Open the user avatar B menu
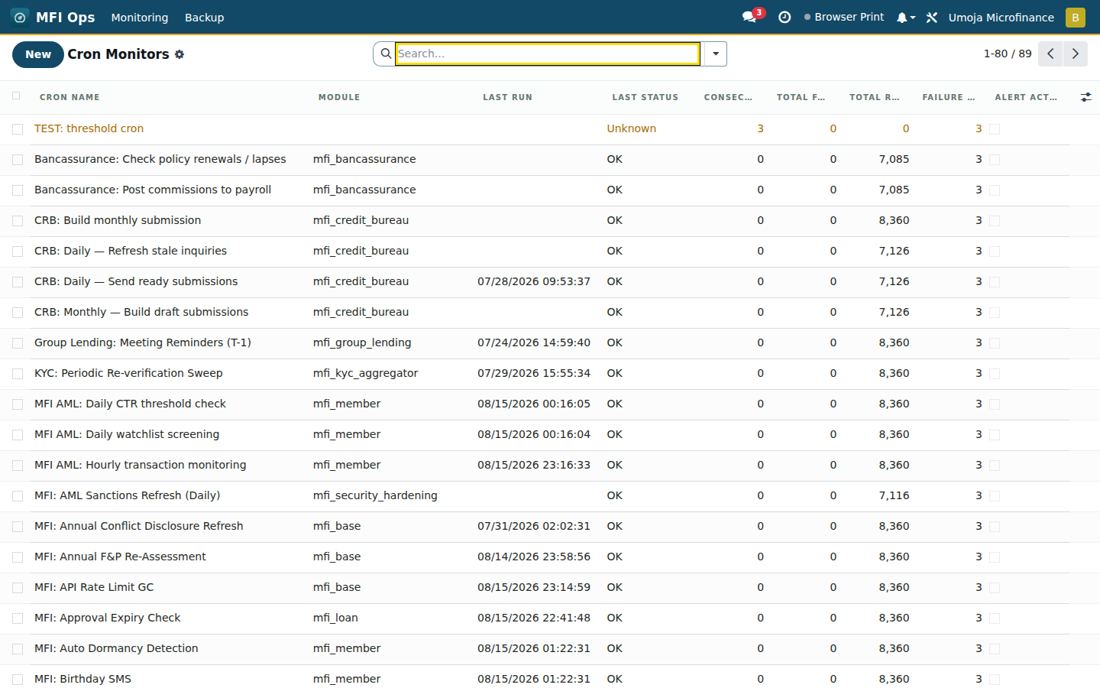 click(x=1075, y=18)
